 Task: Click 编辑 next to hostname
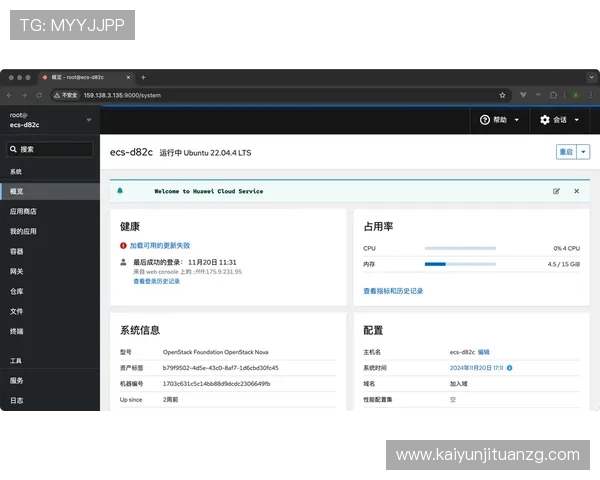(484, 352)
